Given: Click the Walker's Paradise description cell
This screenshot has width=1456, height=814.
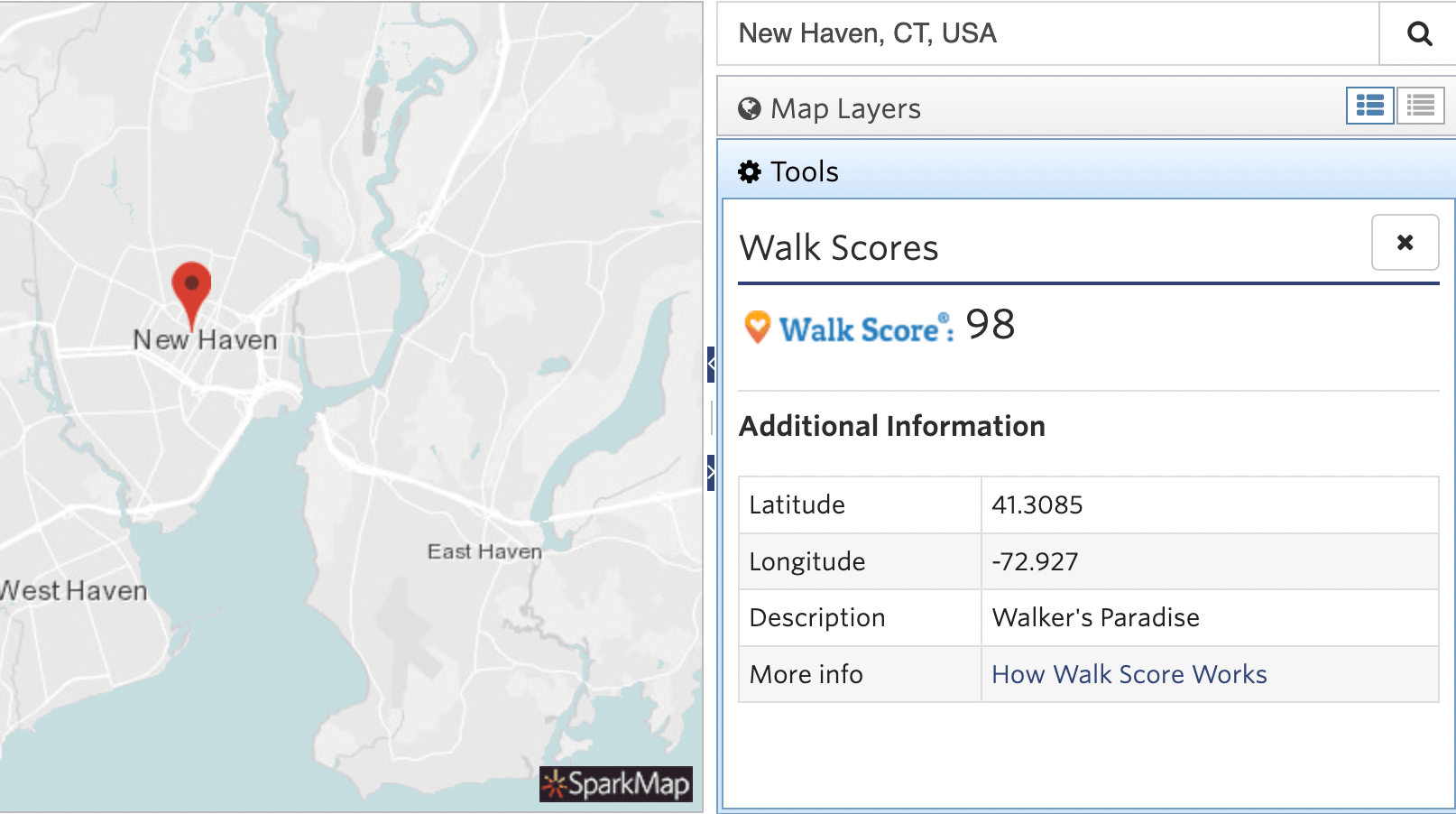Looking at the screenshot, I should click(x=1095, y=617).
